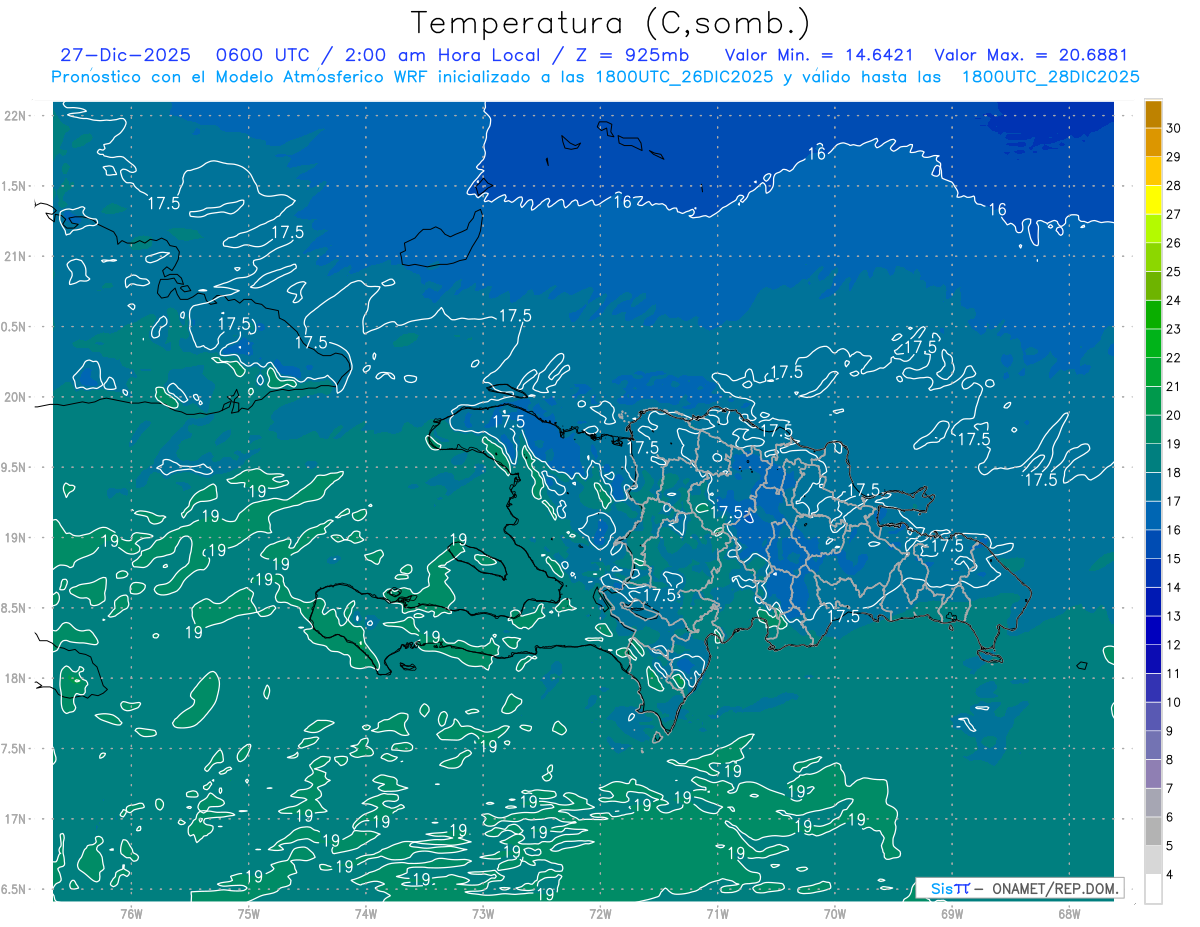Select "Valor Min. = 14.6421" text
This screenshot has height=927, width=1200.
pyautogui.click(x=818, y=56)
